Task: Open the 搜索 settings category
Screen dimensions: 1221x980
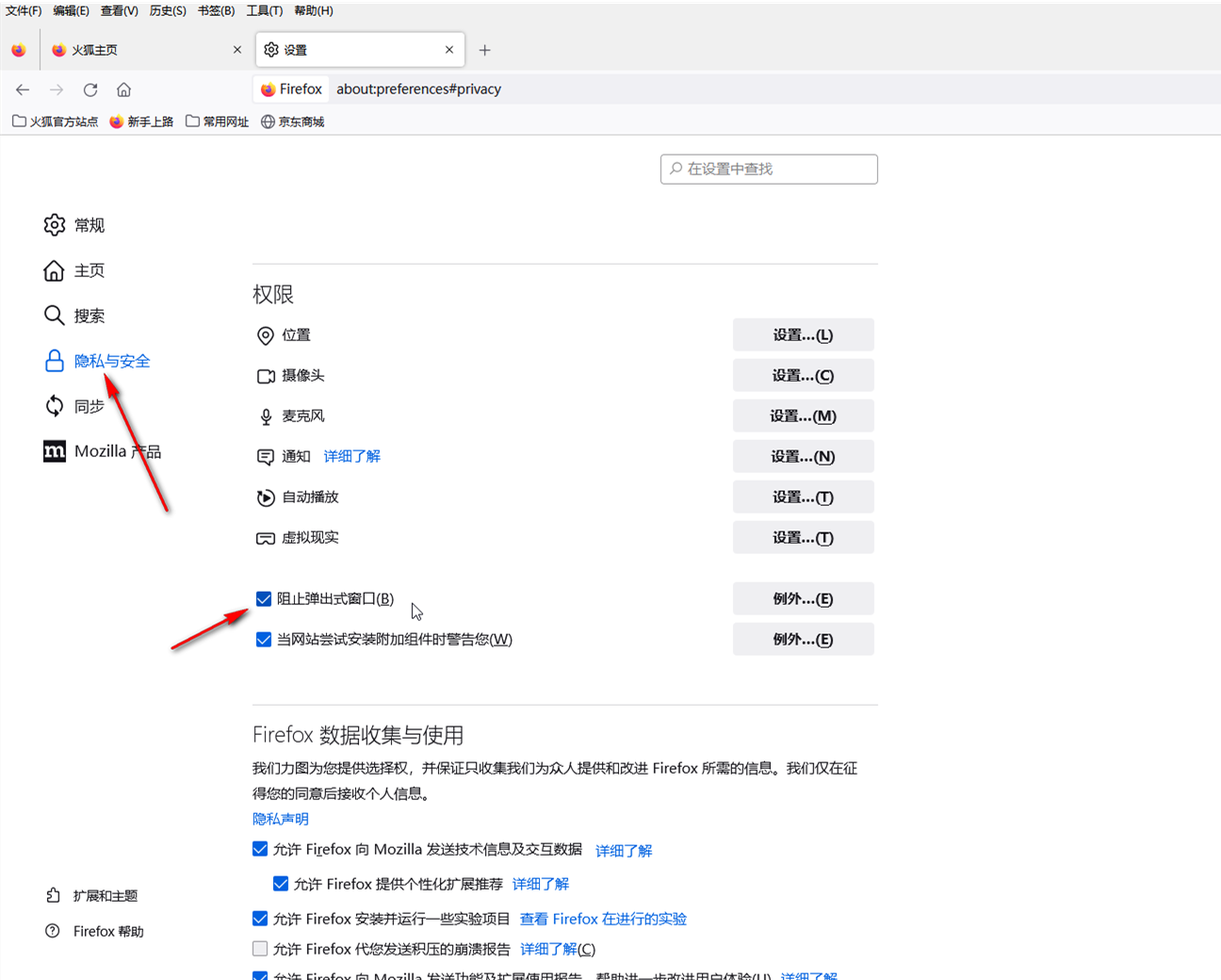Action: [73, 316]
